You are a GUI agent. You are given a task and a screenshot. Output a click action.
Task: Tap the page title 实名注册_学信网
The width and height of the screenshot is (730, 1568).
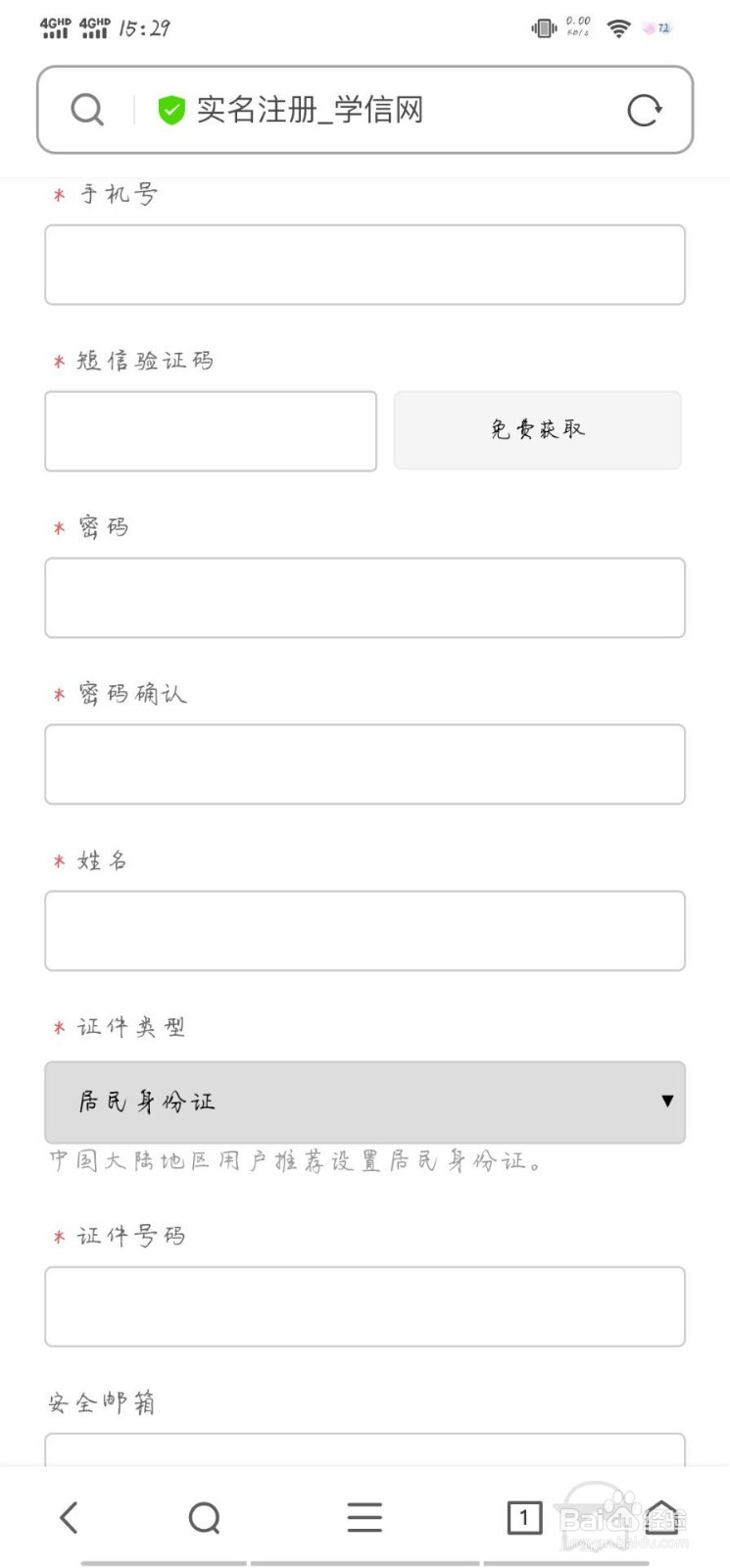[x=310, y=110]
